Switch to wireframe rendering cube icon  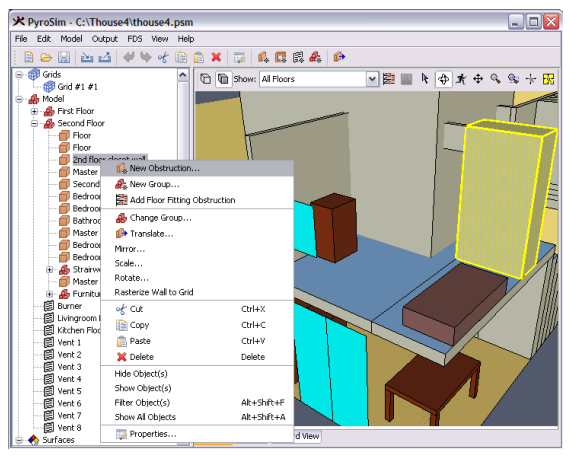click(x=206, y=79)
